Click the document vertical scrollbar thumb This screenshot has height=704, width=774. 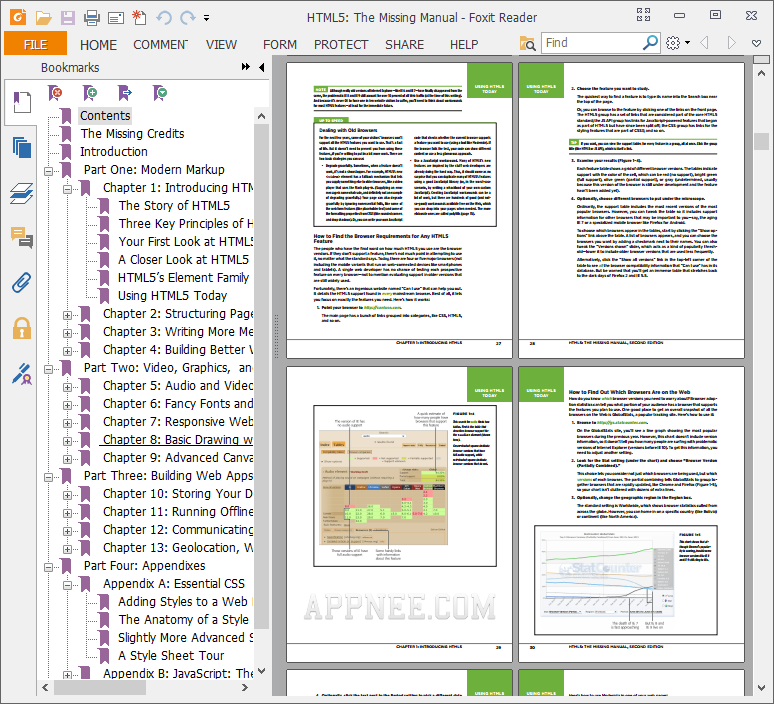click(x=761, y=141)
